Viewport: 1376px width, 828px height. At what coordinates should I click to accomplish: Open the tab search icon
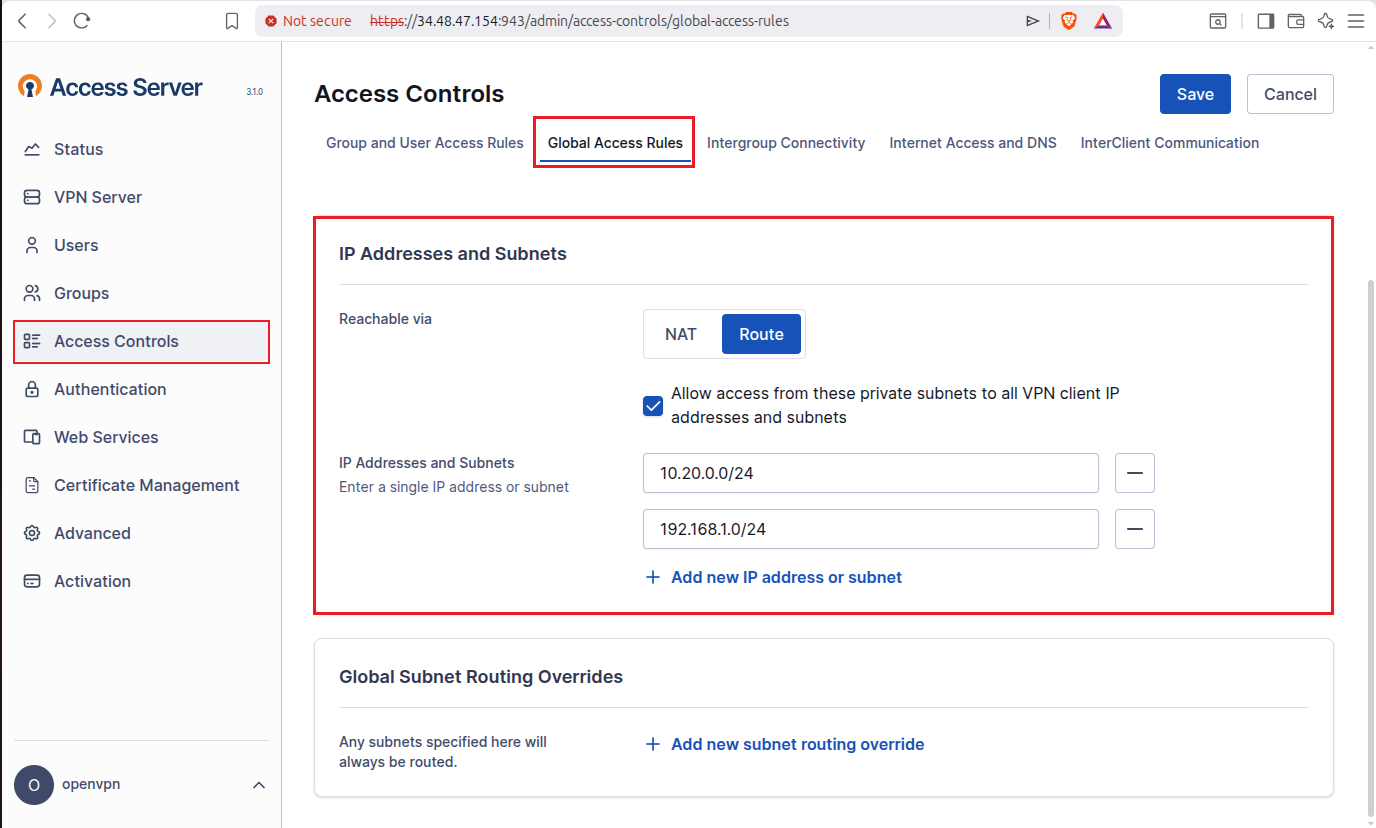click(1218, 21)
